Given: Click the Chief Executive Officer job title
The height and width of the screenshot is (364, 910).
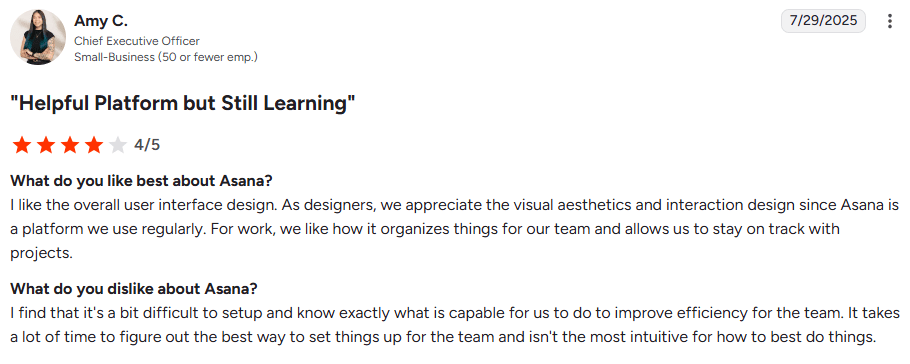Looking at the screenshot, I should coord(137,41).
